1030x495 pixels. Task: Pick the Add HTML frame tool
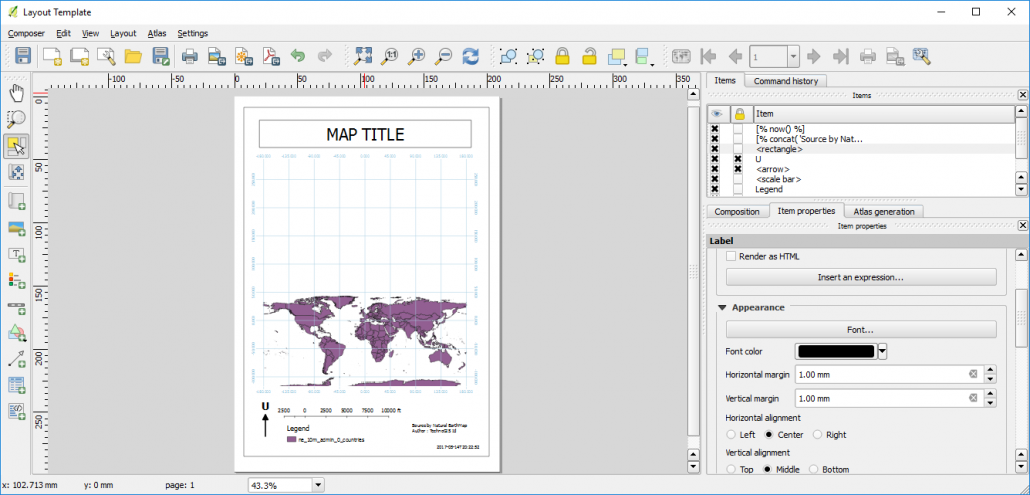(x=16, y=412)
